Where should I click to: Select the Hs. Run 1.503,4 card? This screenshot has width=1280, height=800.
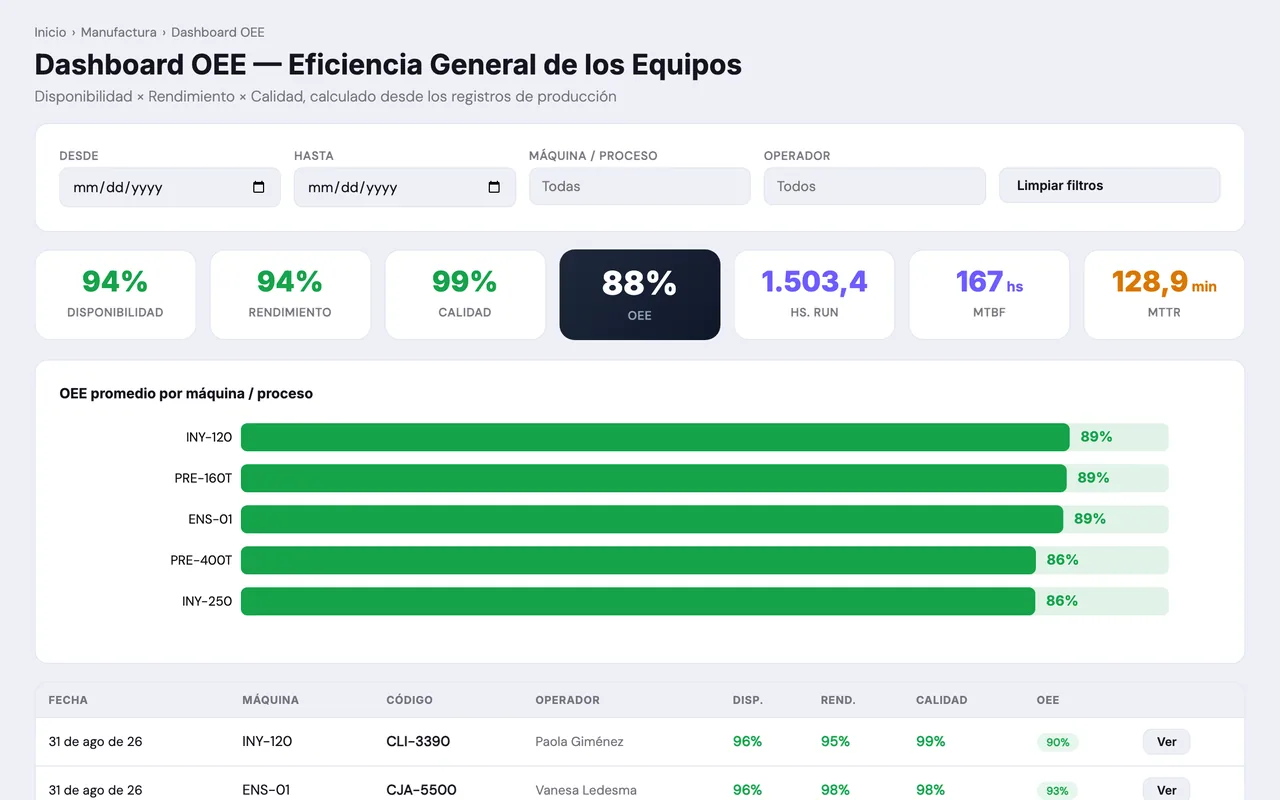(x=814, y=295)
